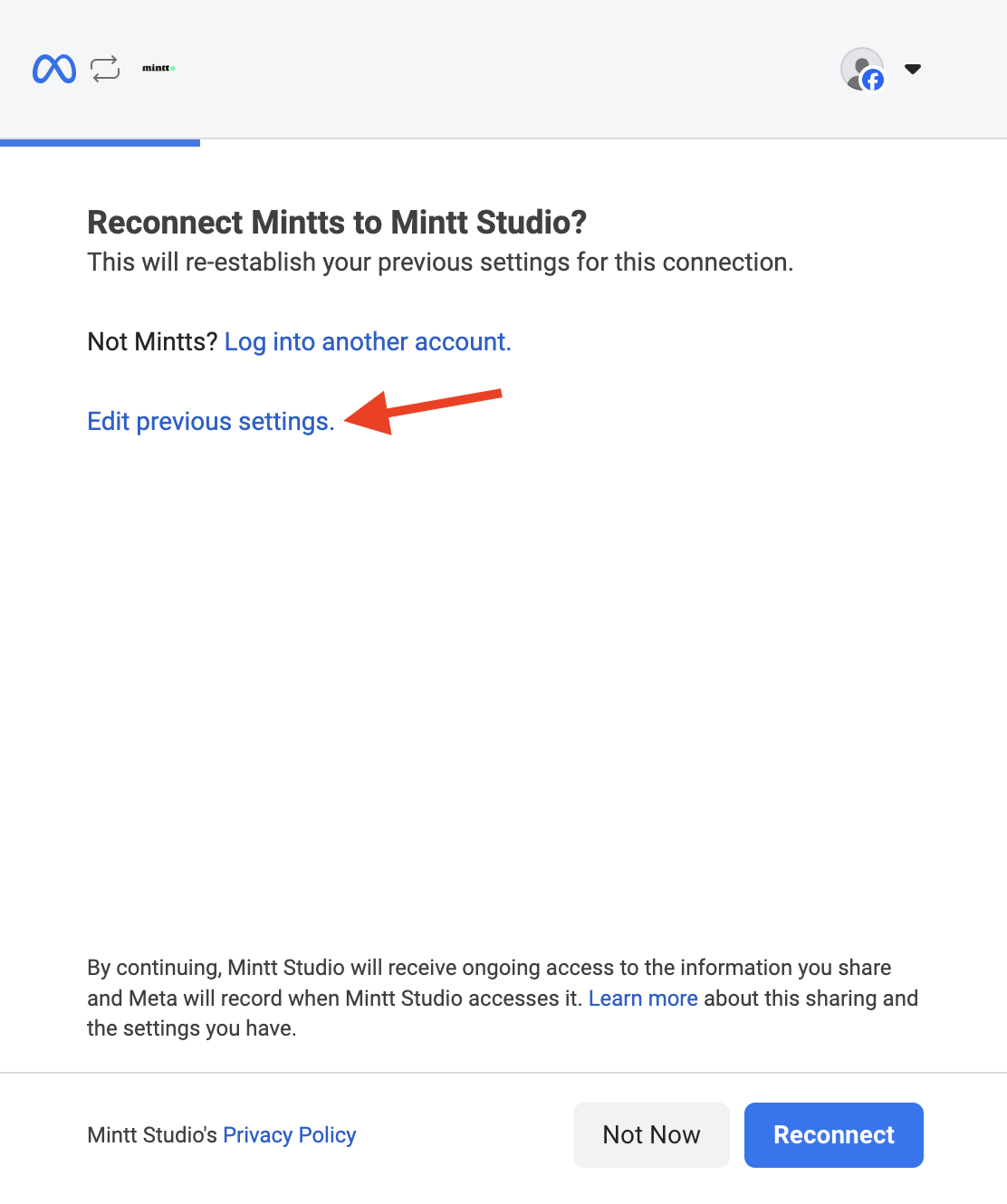The width and height of the screenshot is (1007, 1204).
Task: View Mintt Studio's Privacy Policy
Action: (289, 1134)
